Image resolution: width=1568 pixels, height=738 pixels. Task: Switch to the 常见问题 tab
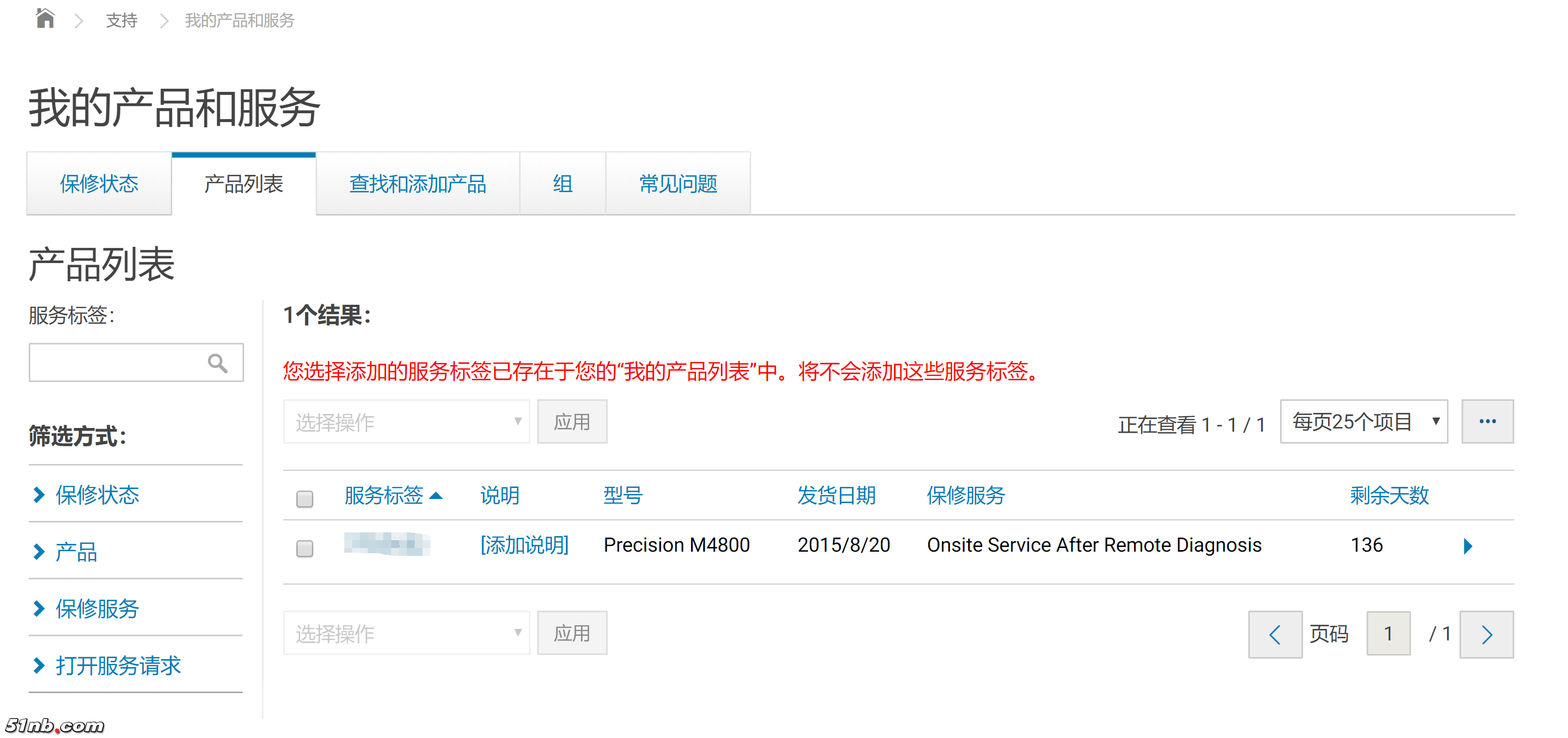pos(678,184)
